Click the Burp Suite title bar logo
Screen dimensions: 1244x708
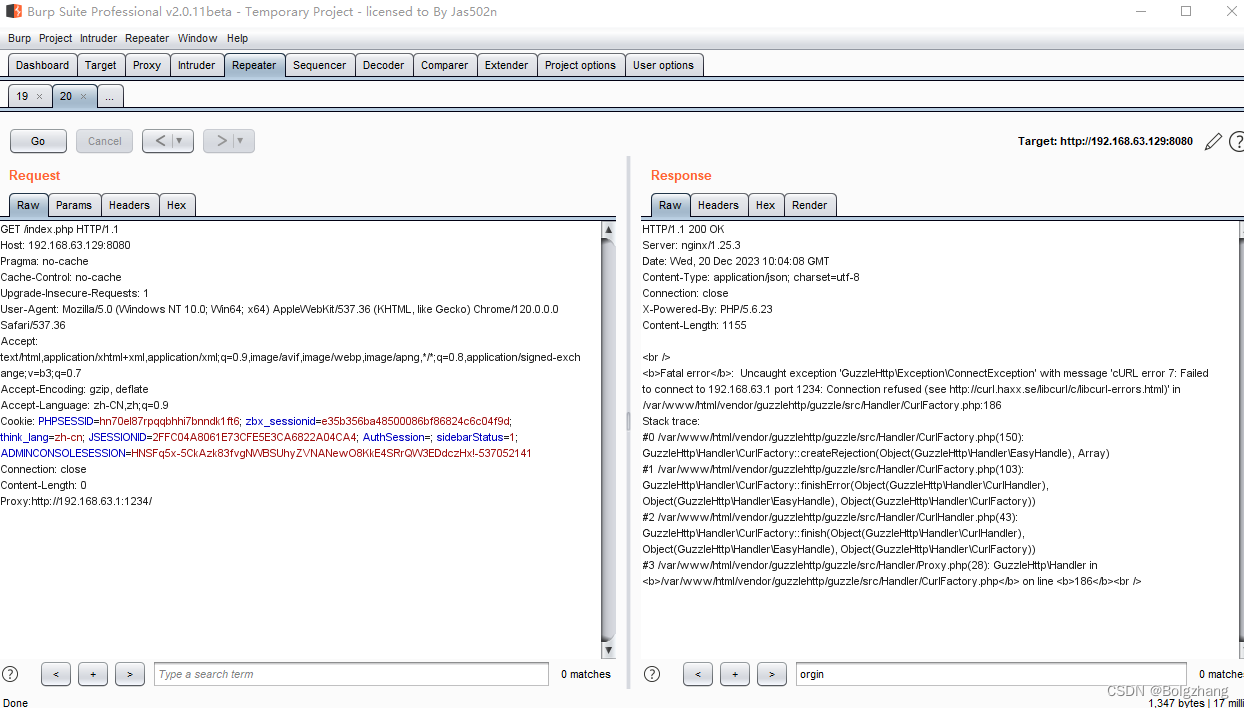16,12
